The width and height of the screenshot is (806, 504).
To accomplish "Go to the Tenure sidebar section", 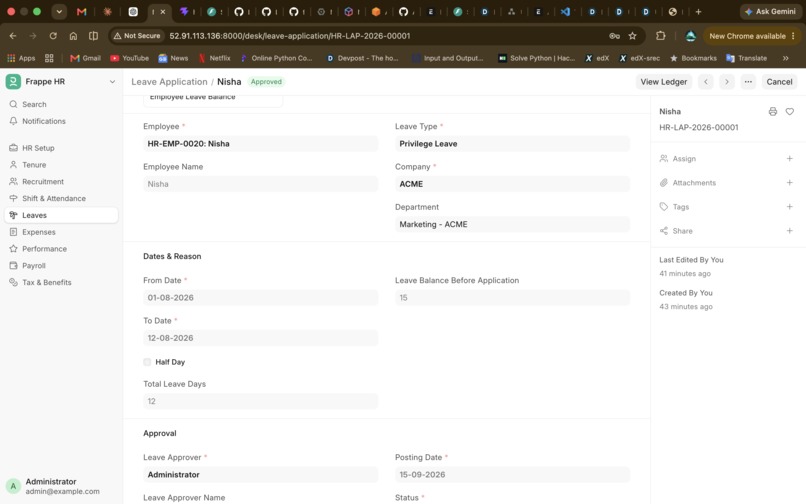I will 34,165.
